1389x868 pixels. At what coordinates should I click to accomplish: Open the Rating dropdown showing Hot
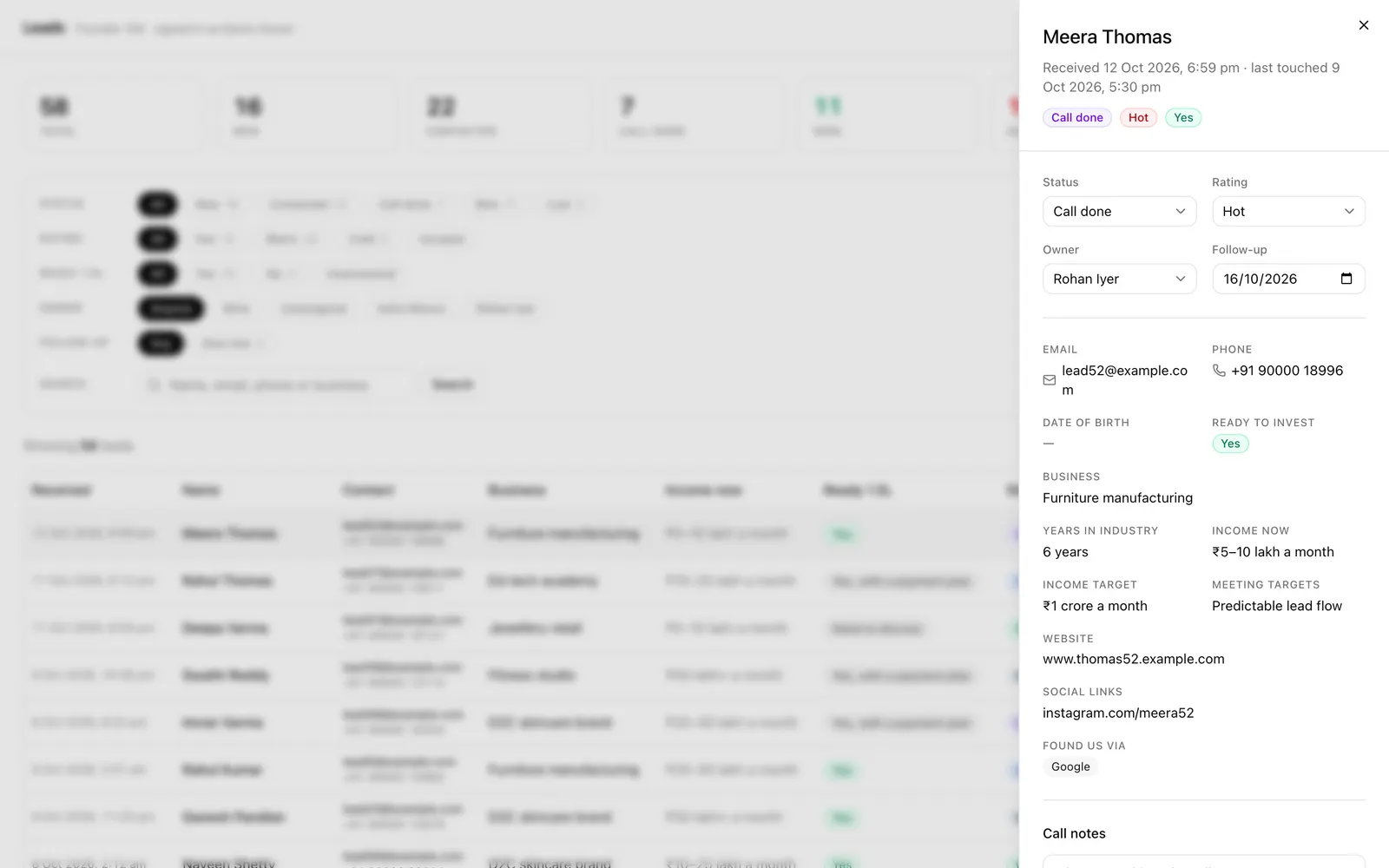(x=1288, y=211)
